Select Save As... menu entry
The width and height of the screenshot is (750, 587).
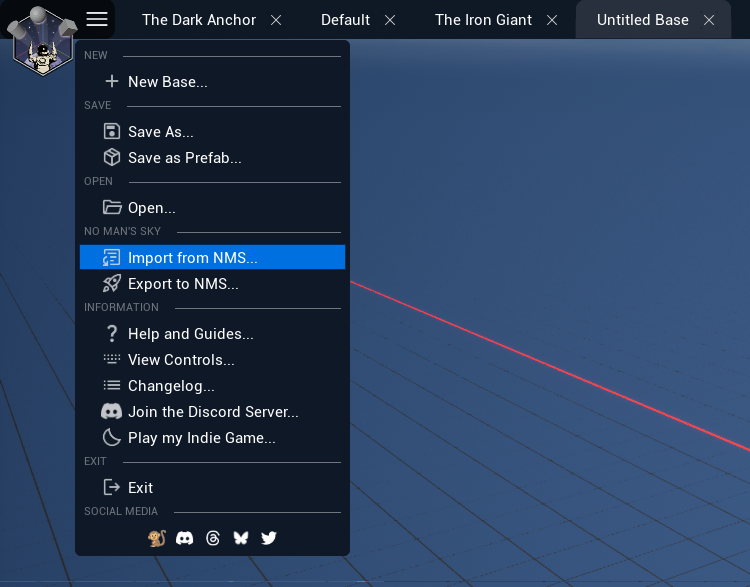(x=160, y=132)
